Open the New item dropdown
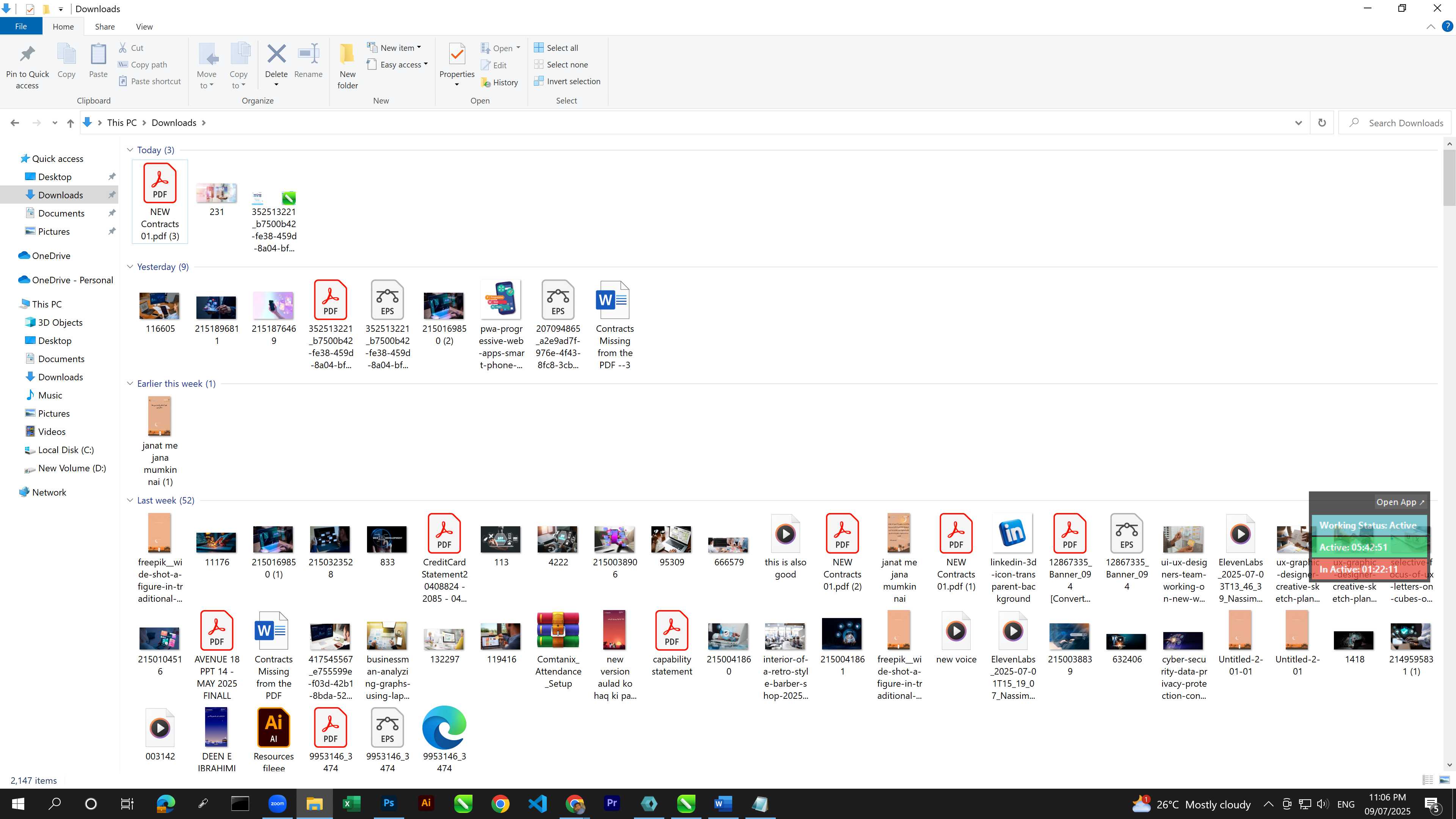The image size is (1456, 819). tap(394, 48)
